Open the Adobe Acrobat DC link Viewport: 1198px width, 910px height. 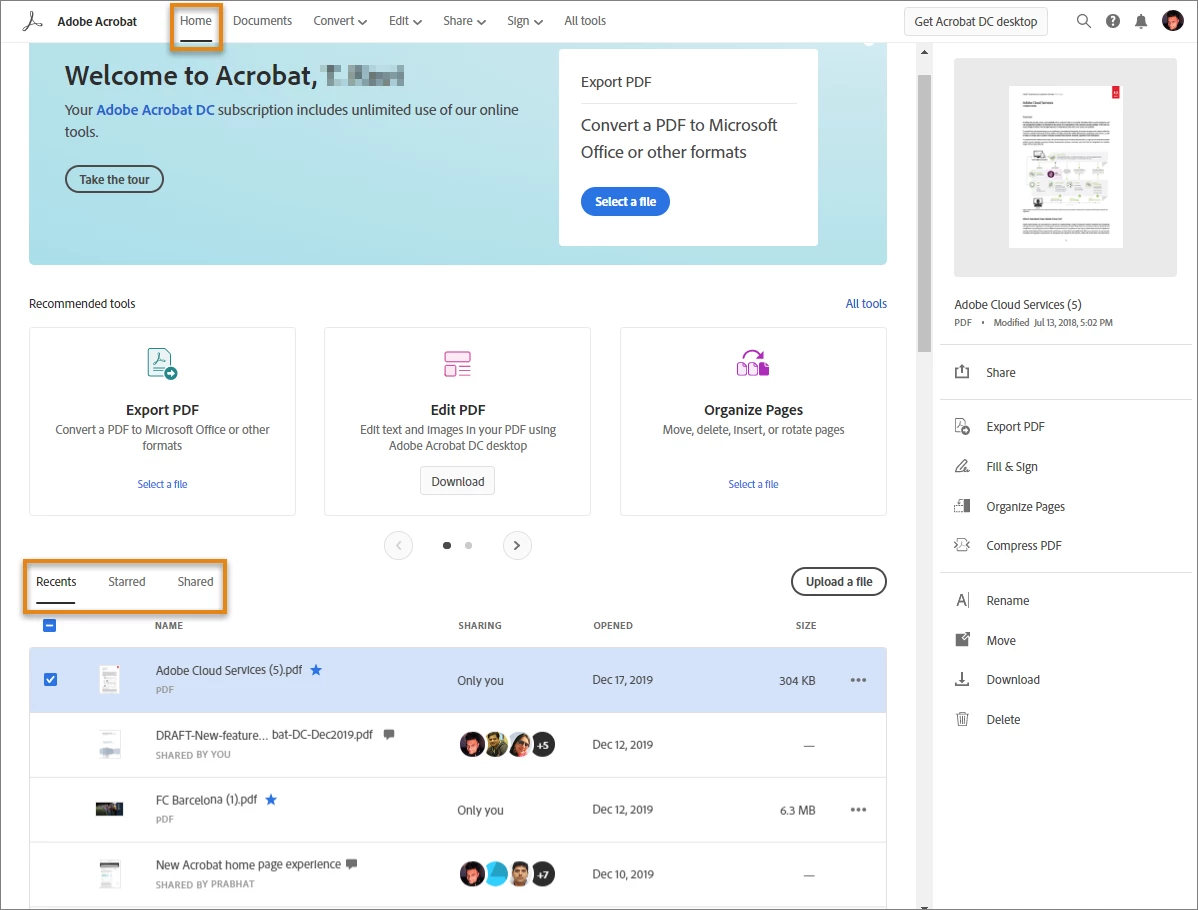(155, 110)
